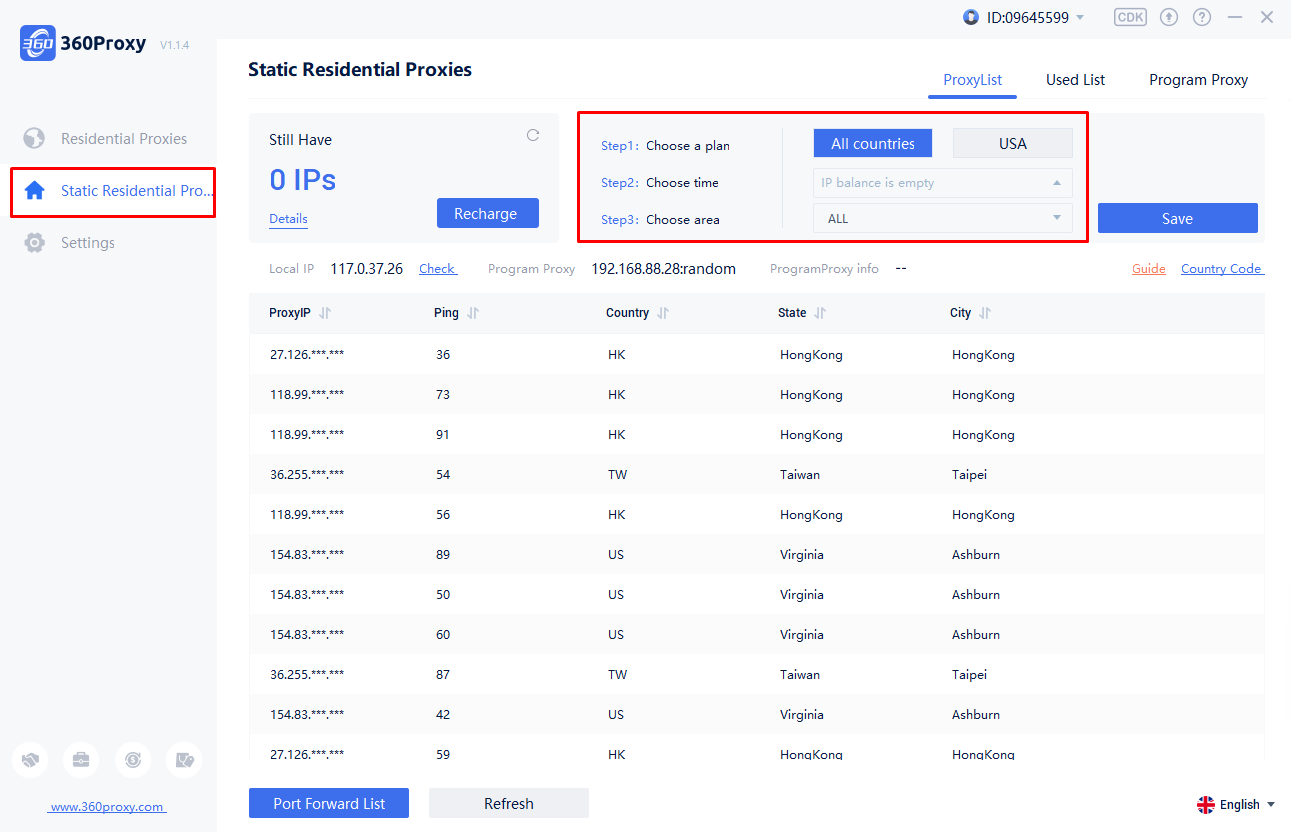Screen dimensions: 1291x832
Task: Click the '0 IPs' balance text
Action: [x=303, y=180]
